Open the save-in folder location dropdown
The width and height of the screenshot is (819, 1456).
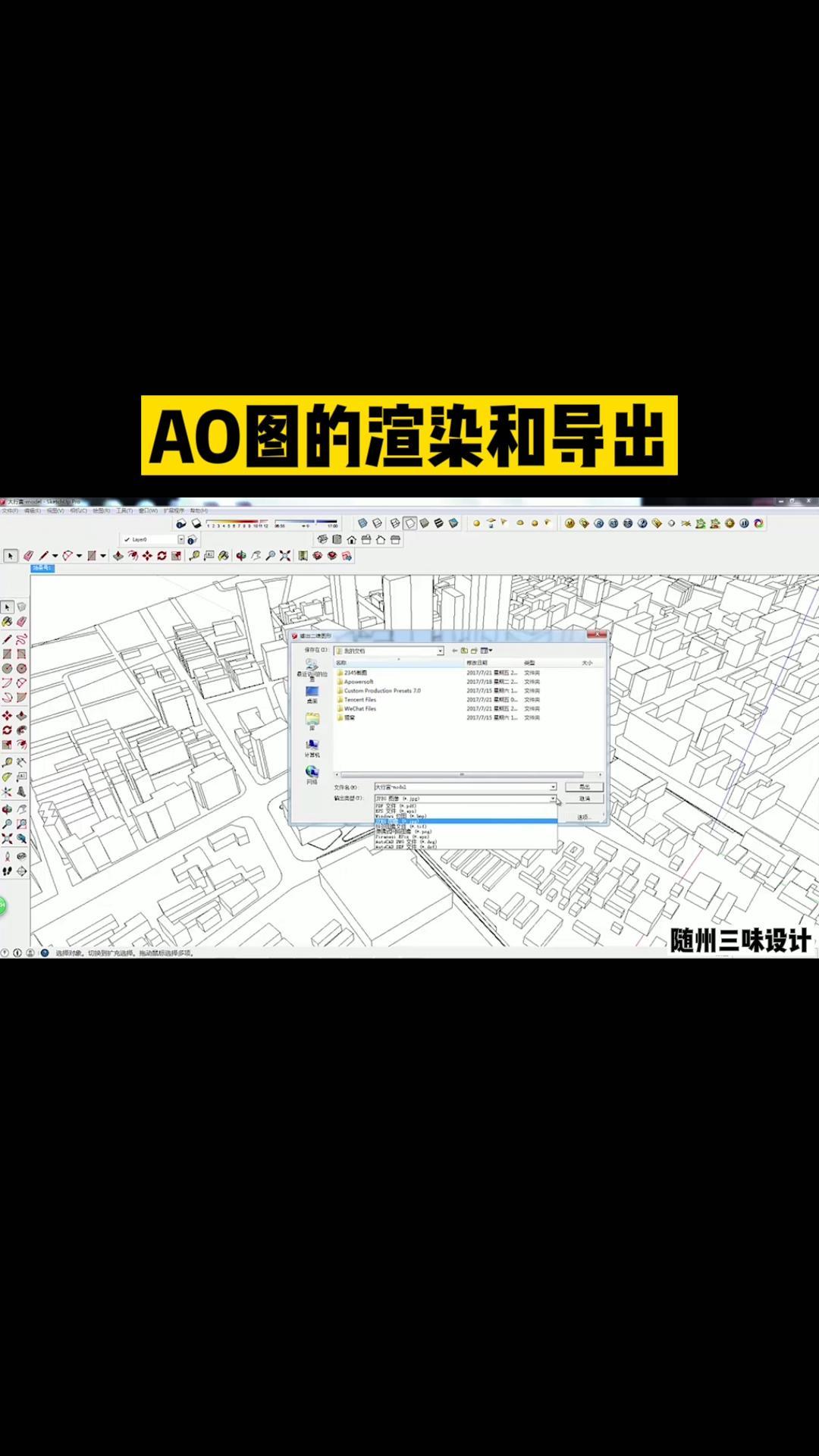(x=440, y=651)
